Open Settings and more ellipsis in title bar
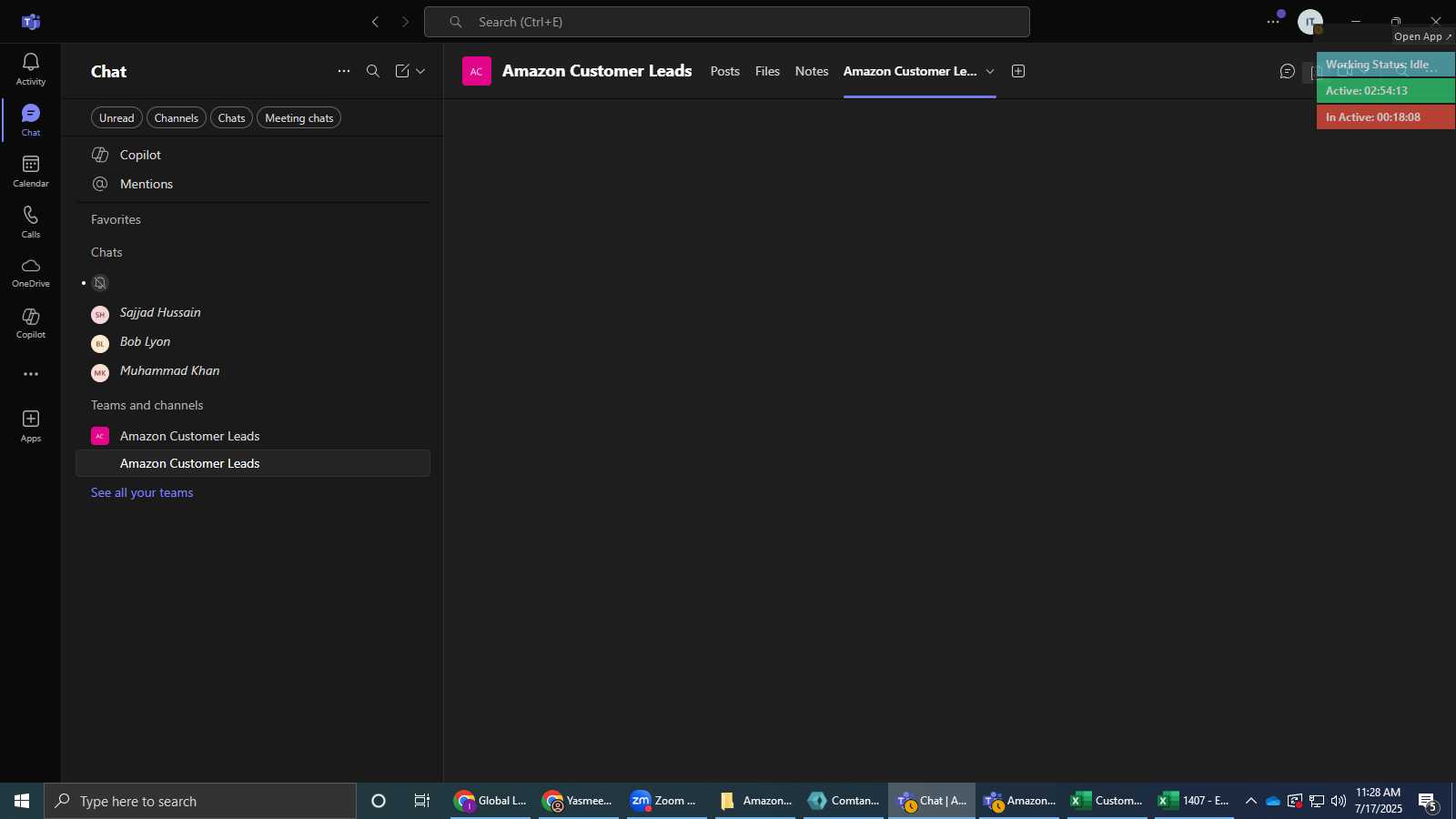The height and width of the screenshot is (819, 1456). 1273,22
